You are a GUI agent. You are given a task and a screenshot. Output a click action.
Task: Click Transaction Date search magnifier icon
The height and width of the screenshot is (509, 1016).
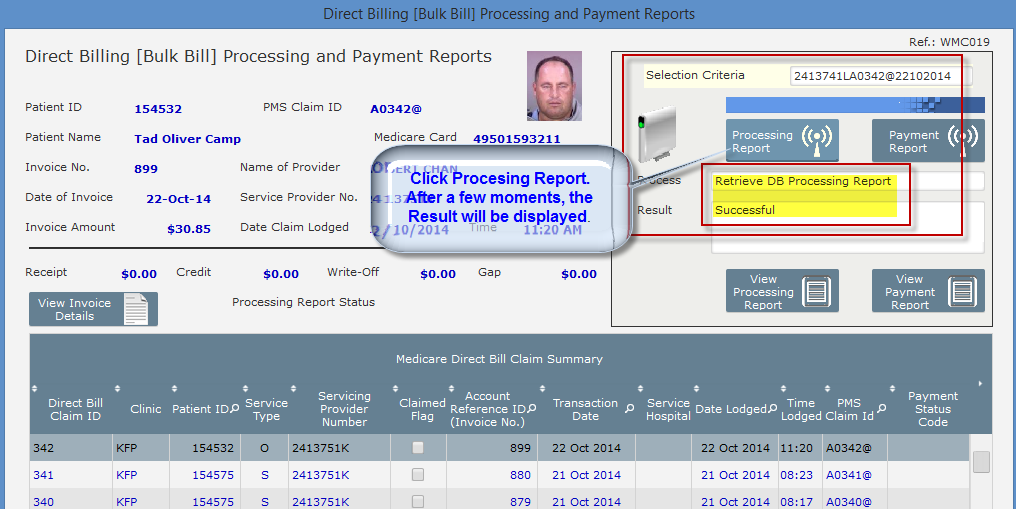(629, 409)
